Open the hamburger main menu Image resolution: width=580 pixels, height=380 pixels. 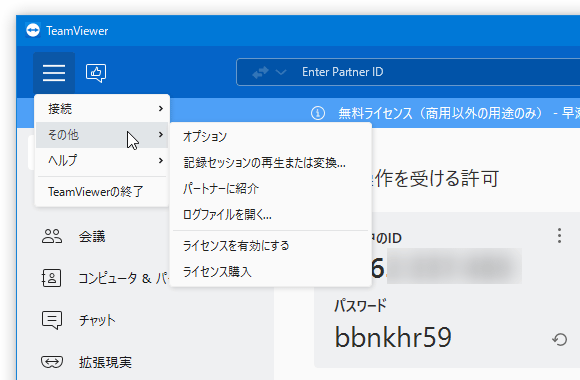pyautogui.click(x=54, y=73)
